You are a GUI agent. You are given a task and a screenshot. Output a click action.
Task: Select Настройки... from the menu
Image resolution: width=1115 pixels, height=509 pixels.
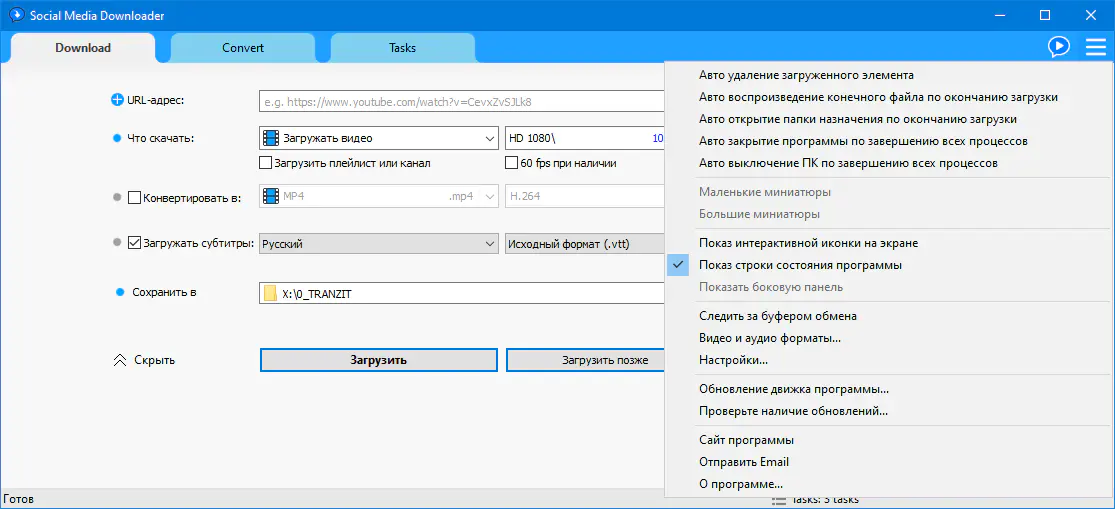(734, 360)
